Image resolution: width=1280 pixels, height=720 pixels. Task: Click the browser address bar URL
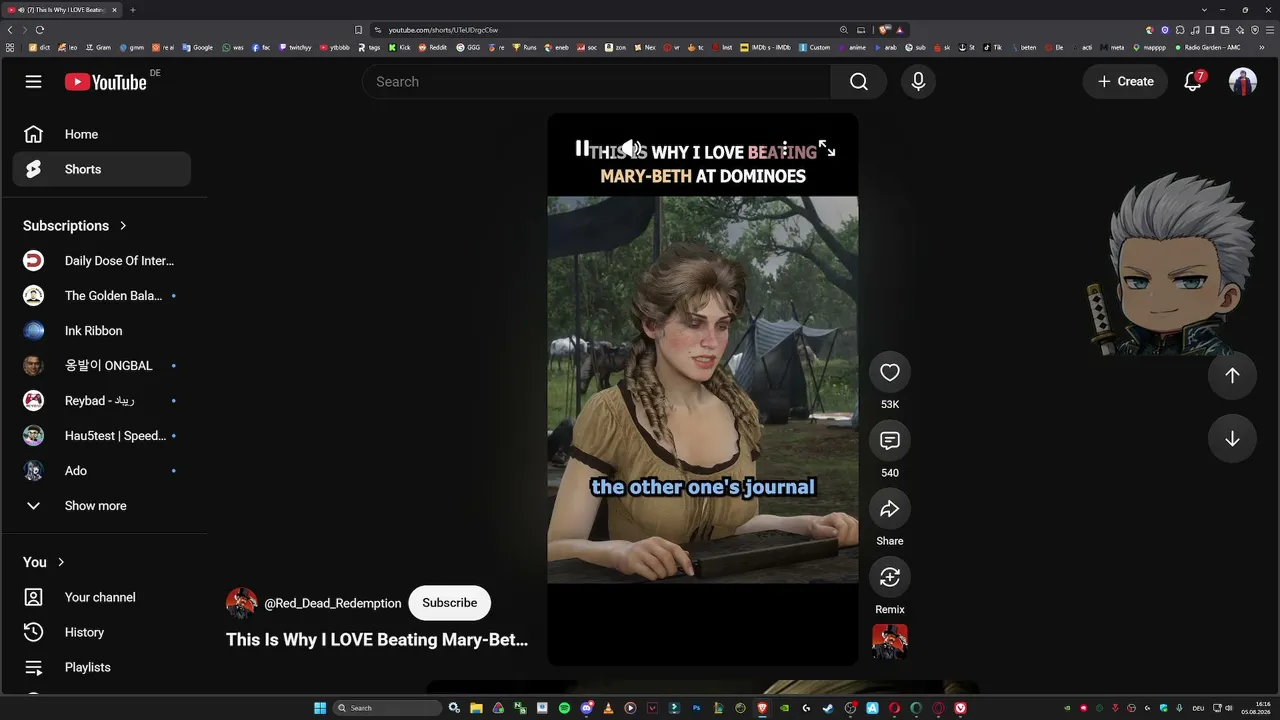tap(443, 30)
